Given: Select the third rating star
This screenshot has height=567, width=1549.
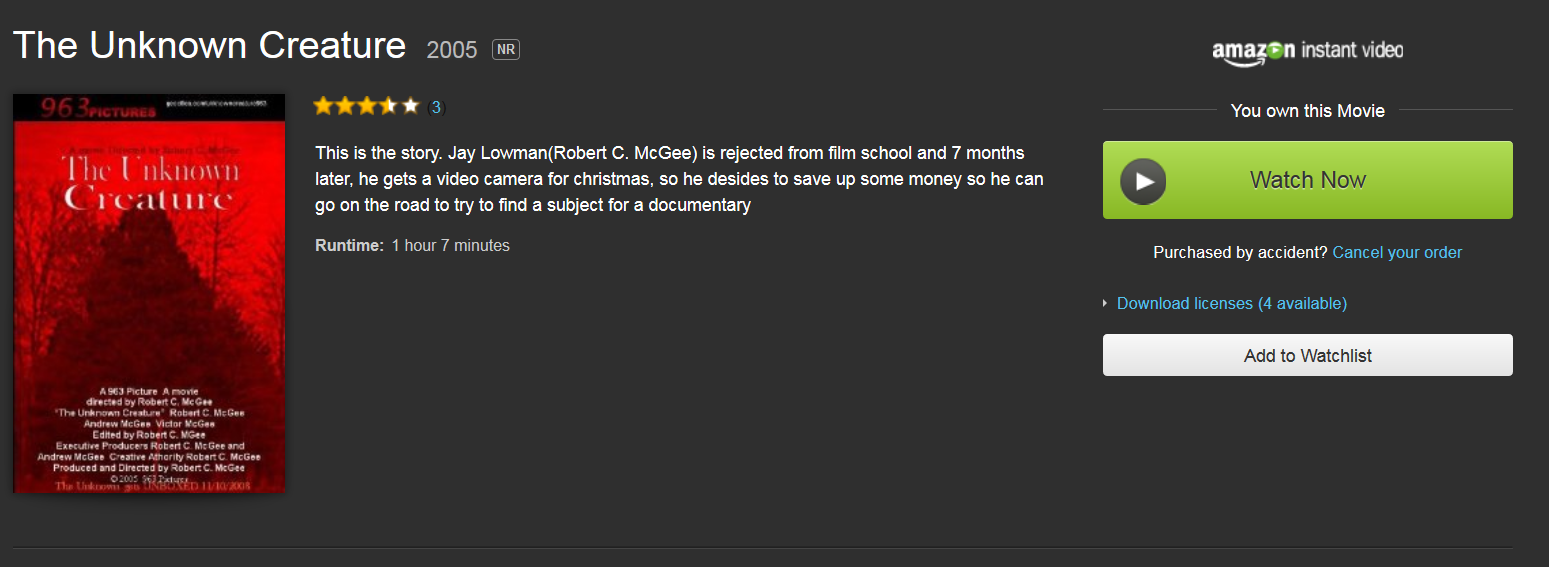Looking at the screenshot, I should (367, 106).
